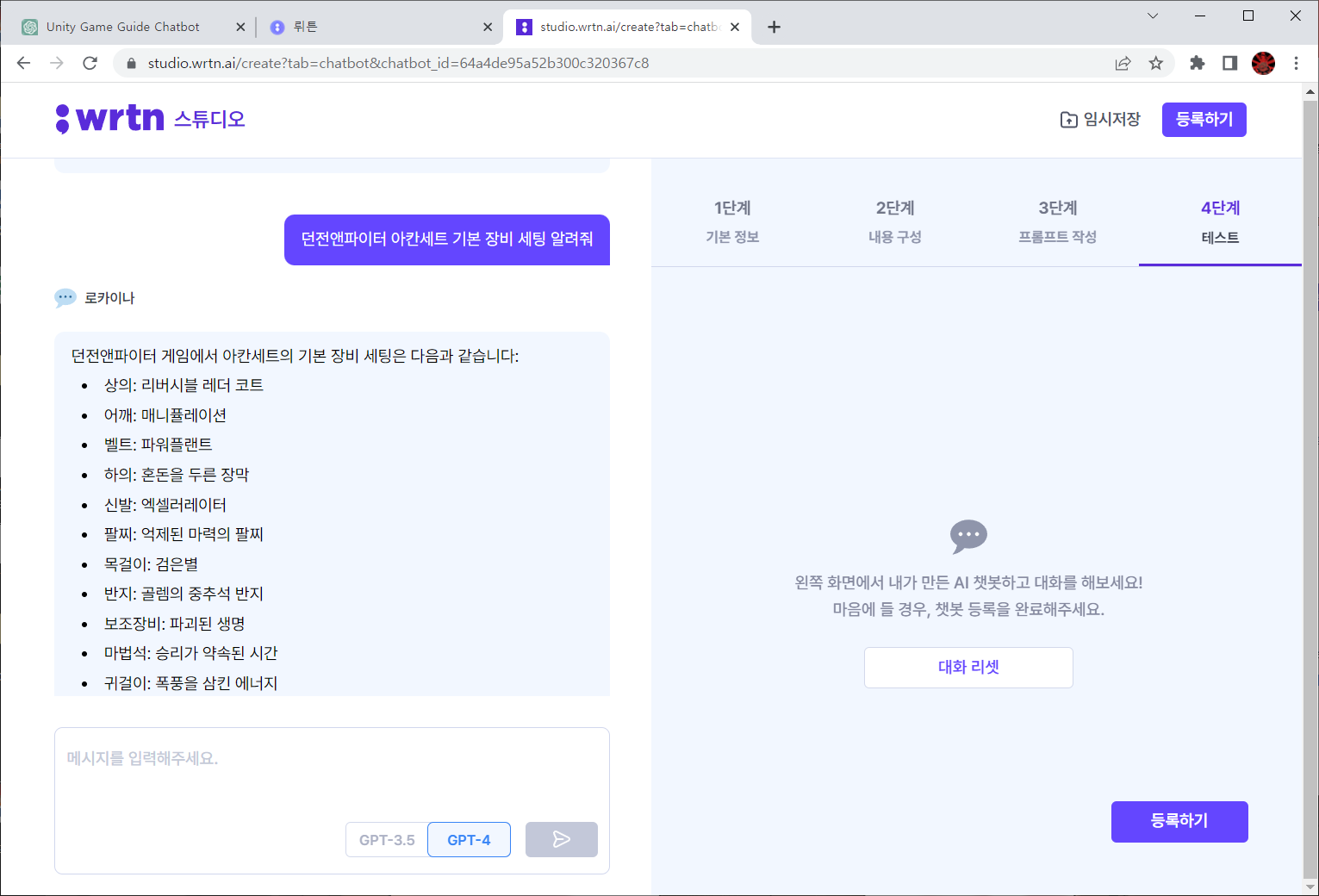The height and width of the screenshot is (896, 1319).
Task: Open the extensions puzzle icon
Action: pos(1197,63)
